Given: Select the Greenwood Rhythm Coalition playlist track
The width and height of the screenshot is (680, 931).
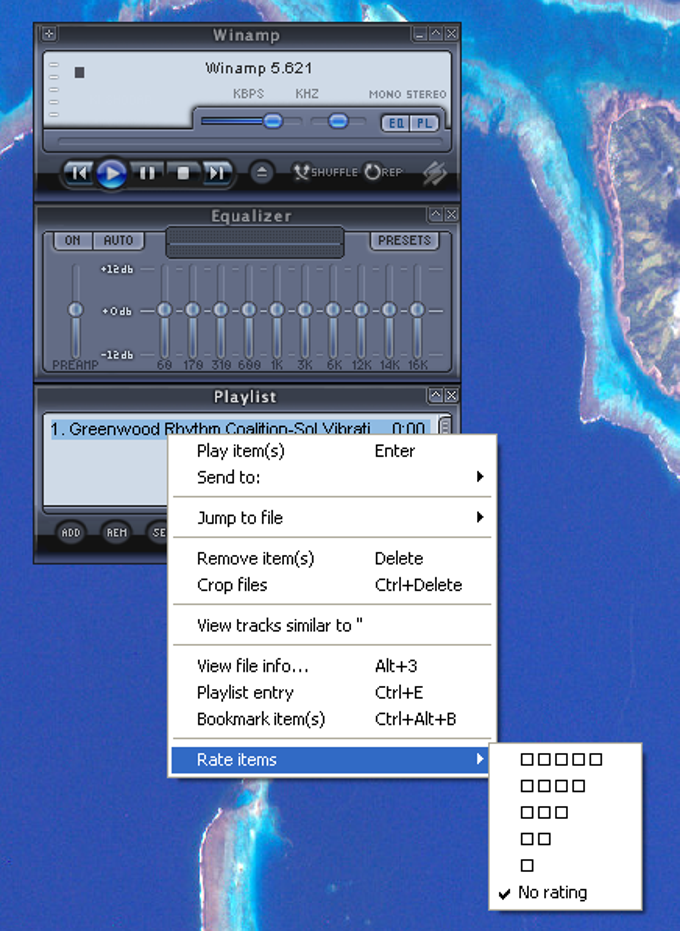Looking at the screenshot, I should (x=239, y=428).
